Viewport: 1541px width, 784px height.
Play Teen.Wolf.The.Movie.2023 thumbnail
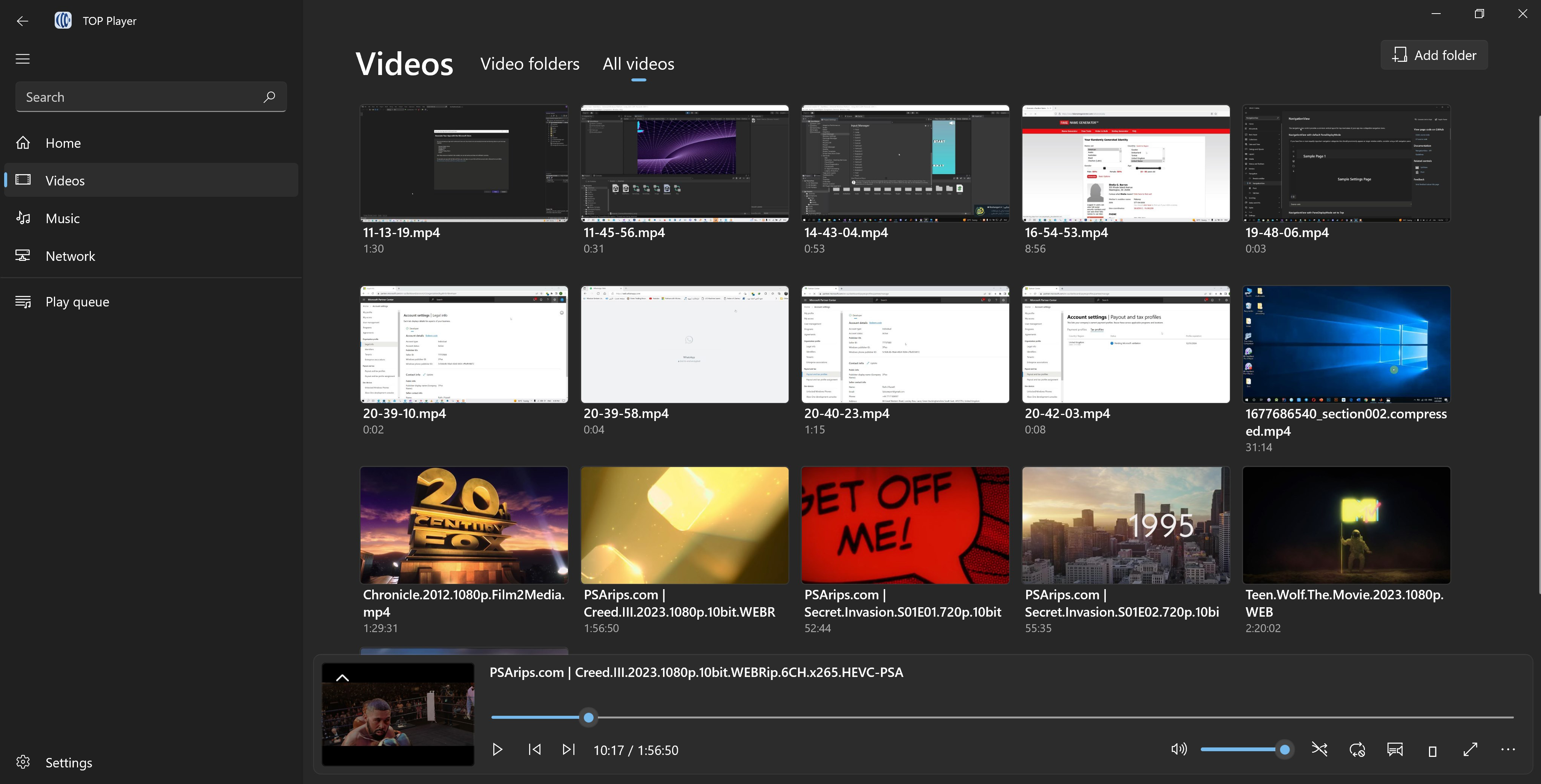pyautogui.click(x=1346, y=525)
